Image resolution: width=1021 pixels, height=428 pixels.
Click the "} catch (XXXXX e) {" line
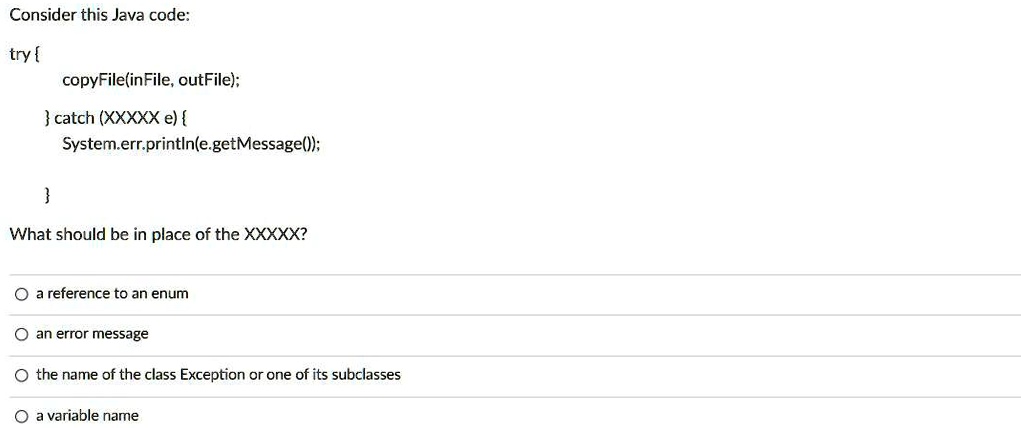click(x=116, y=119)
